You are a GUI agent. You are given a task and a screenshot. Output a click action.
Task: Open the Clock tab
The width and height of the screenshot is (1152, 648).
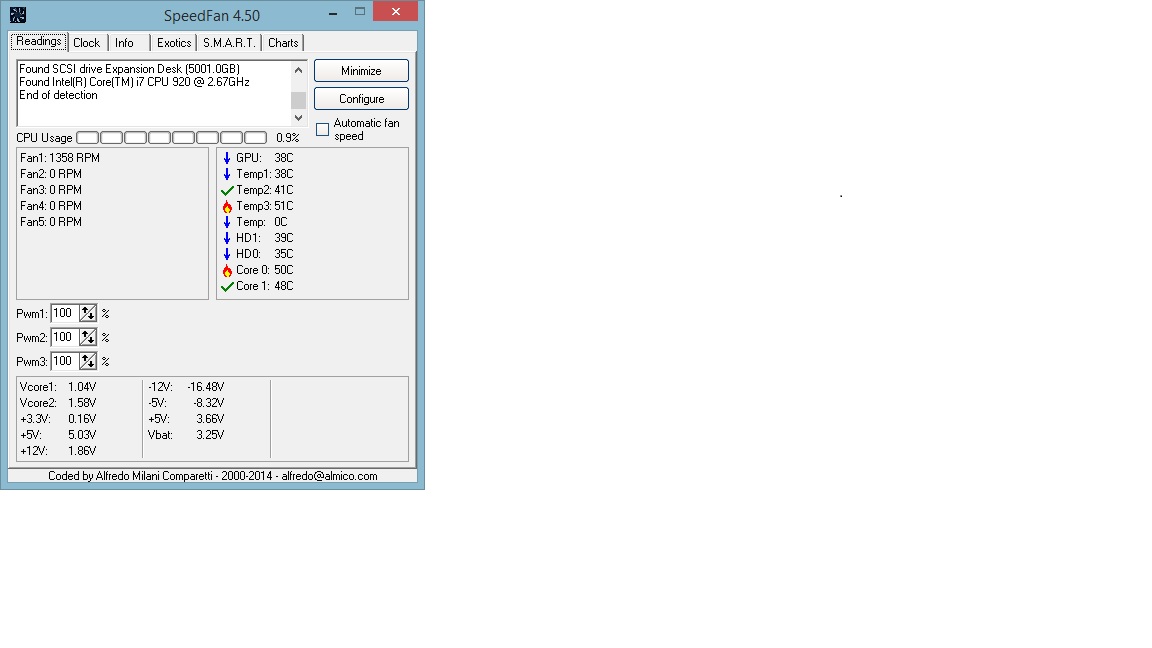(x=87, y=43)
